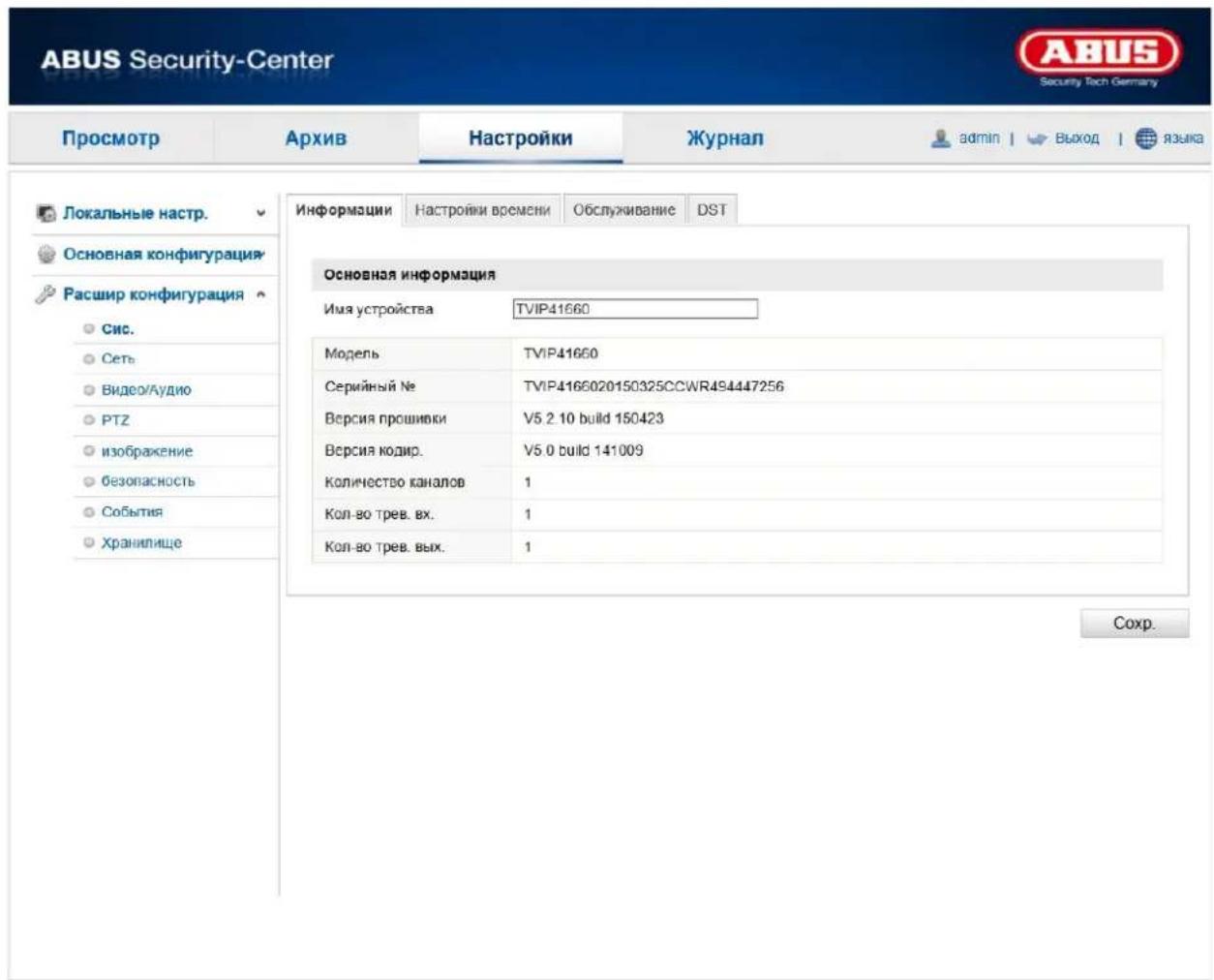Click the ABUS Security-Center title text

[x=187, y=60]
